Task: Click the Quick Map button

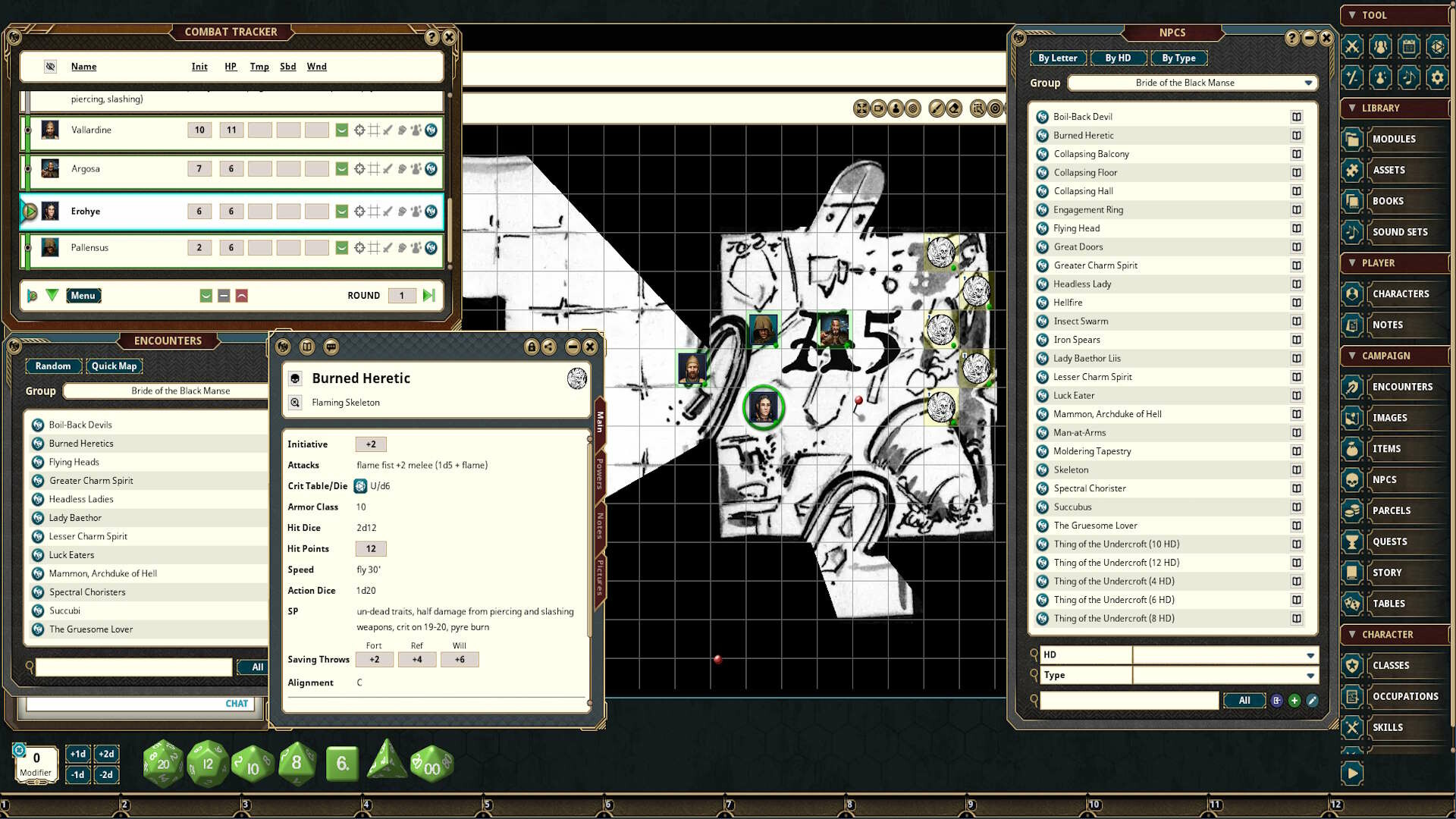Action: coord(114,366)
